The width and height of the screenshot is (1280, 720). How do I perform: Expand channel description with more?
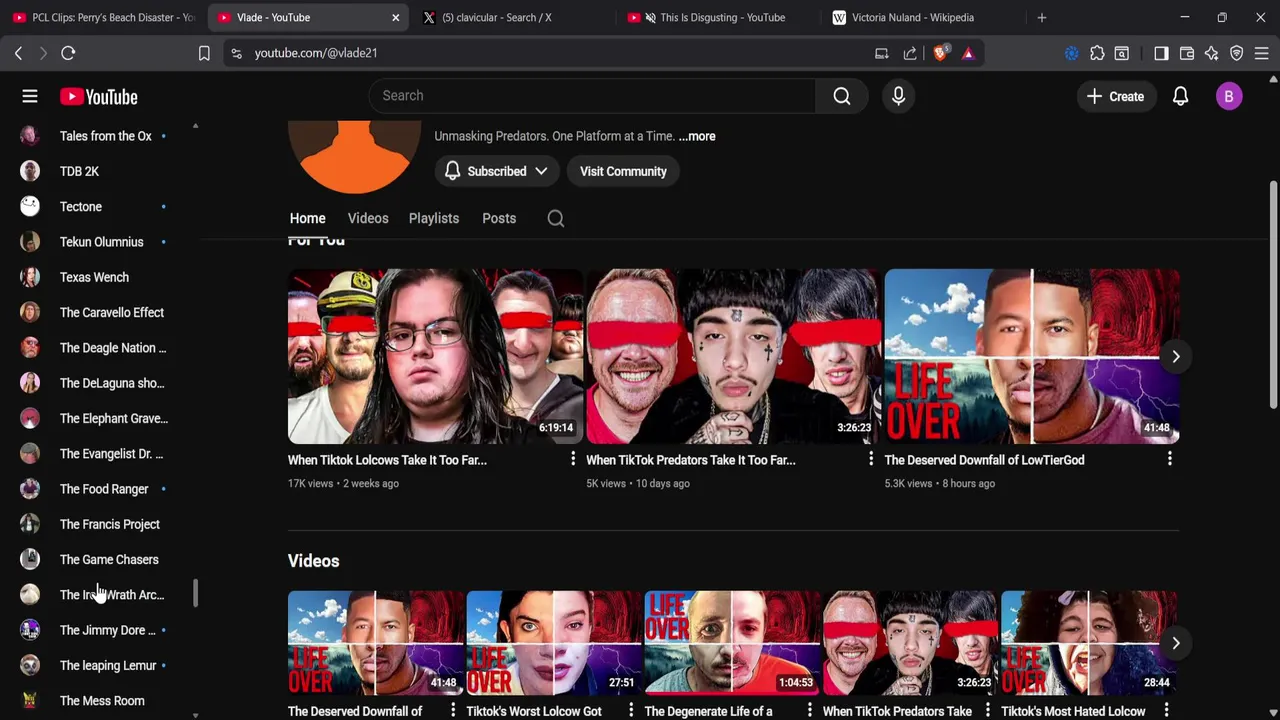click(697, 136)
